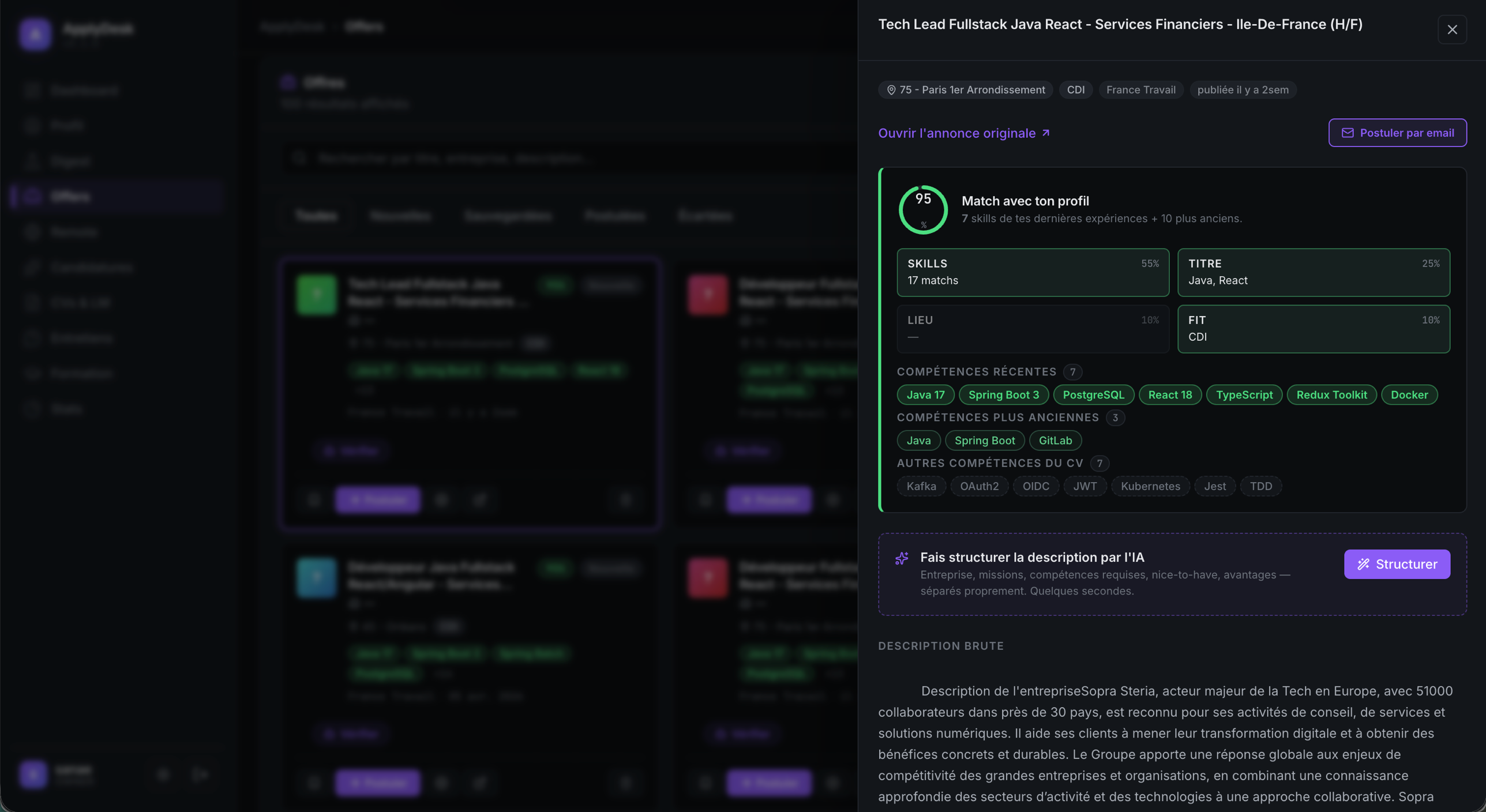Click the TDD skill tag

click(x=1260, y=486)
